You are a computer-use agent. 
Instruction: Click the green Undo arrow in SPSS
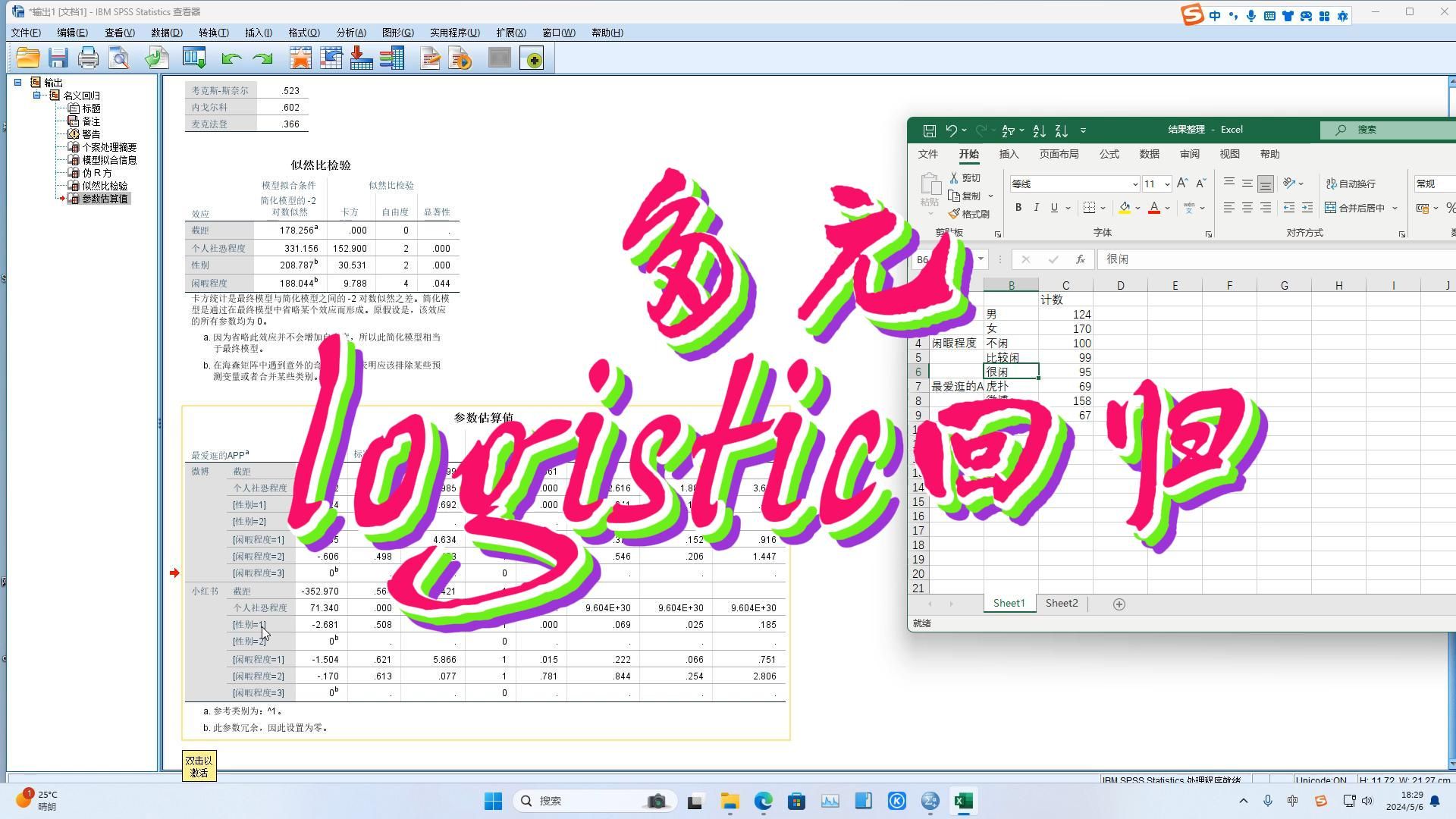point(232,58)
